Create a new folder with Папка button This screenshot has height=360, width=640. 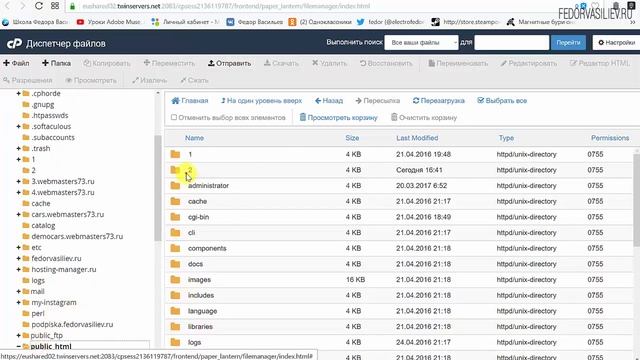pos(56,63)
